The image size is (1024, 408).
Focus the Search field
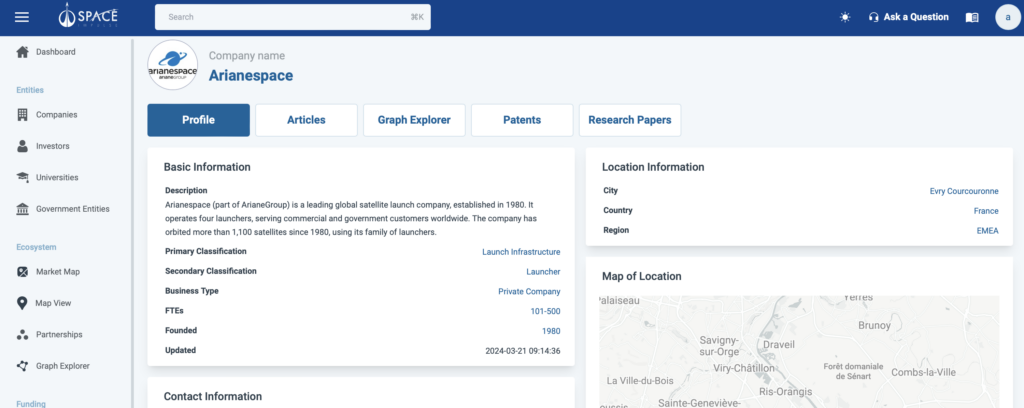pos(293,17)
